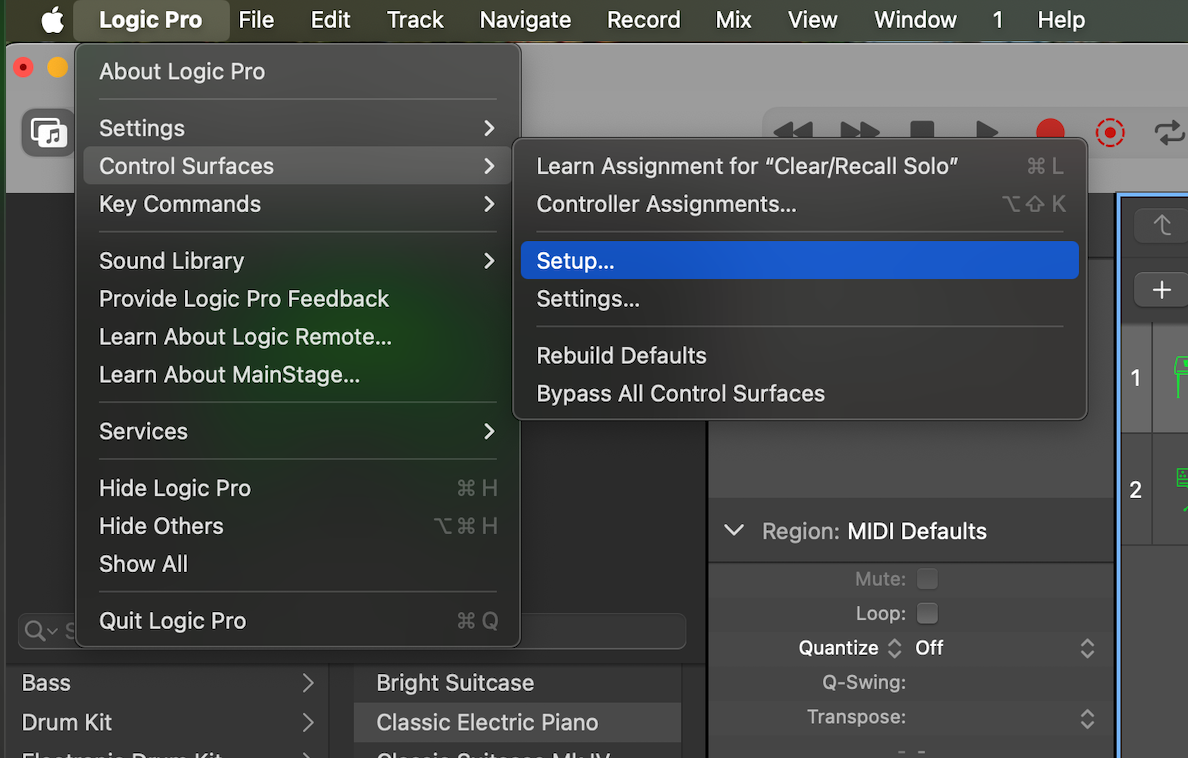Open the Window menu

pos(915,20)
